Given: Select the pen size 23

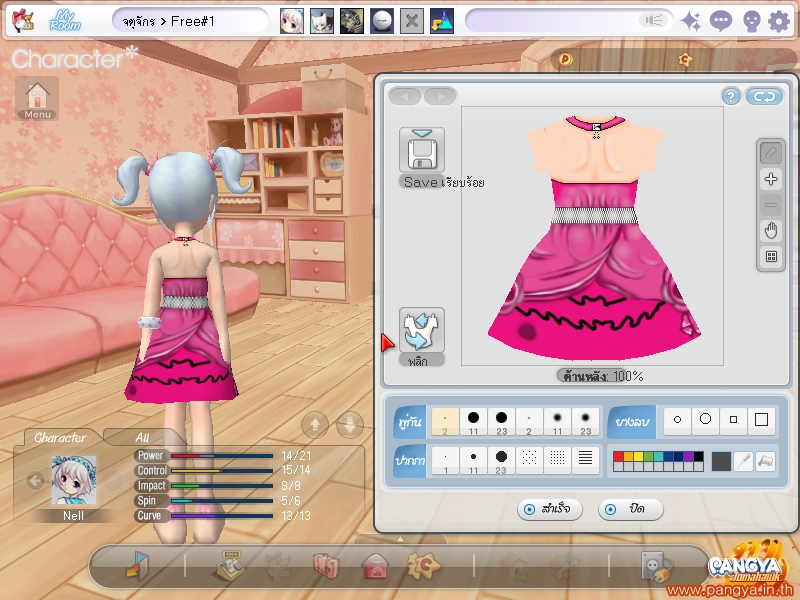Looking at the screenshot, I should [x=502, y=461].
